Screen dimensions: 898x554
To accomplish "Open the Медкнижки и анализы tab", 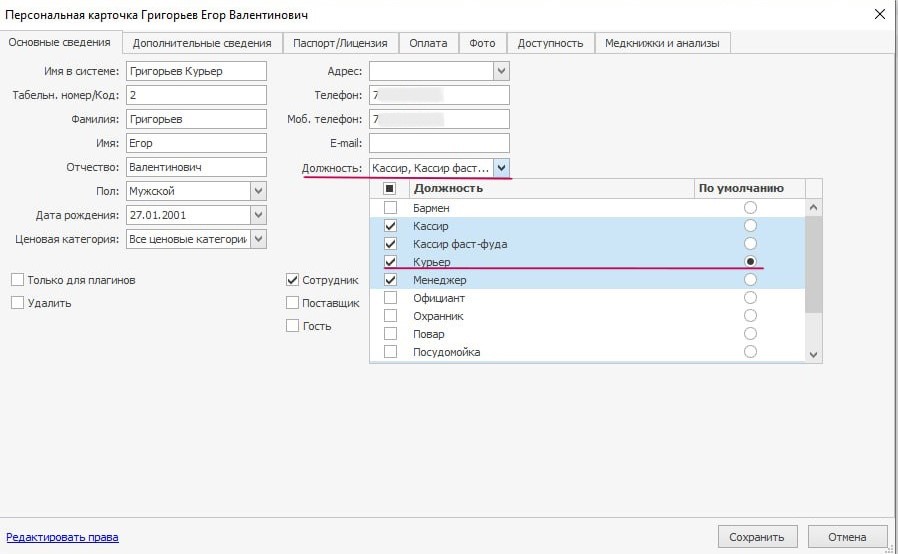I will coord(662,43).
